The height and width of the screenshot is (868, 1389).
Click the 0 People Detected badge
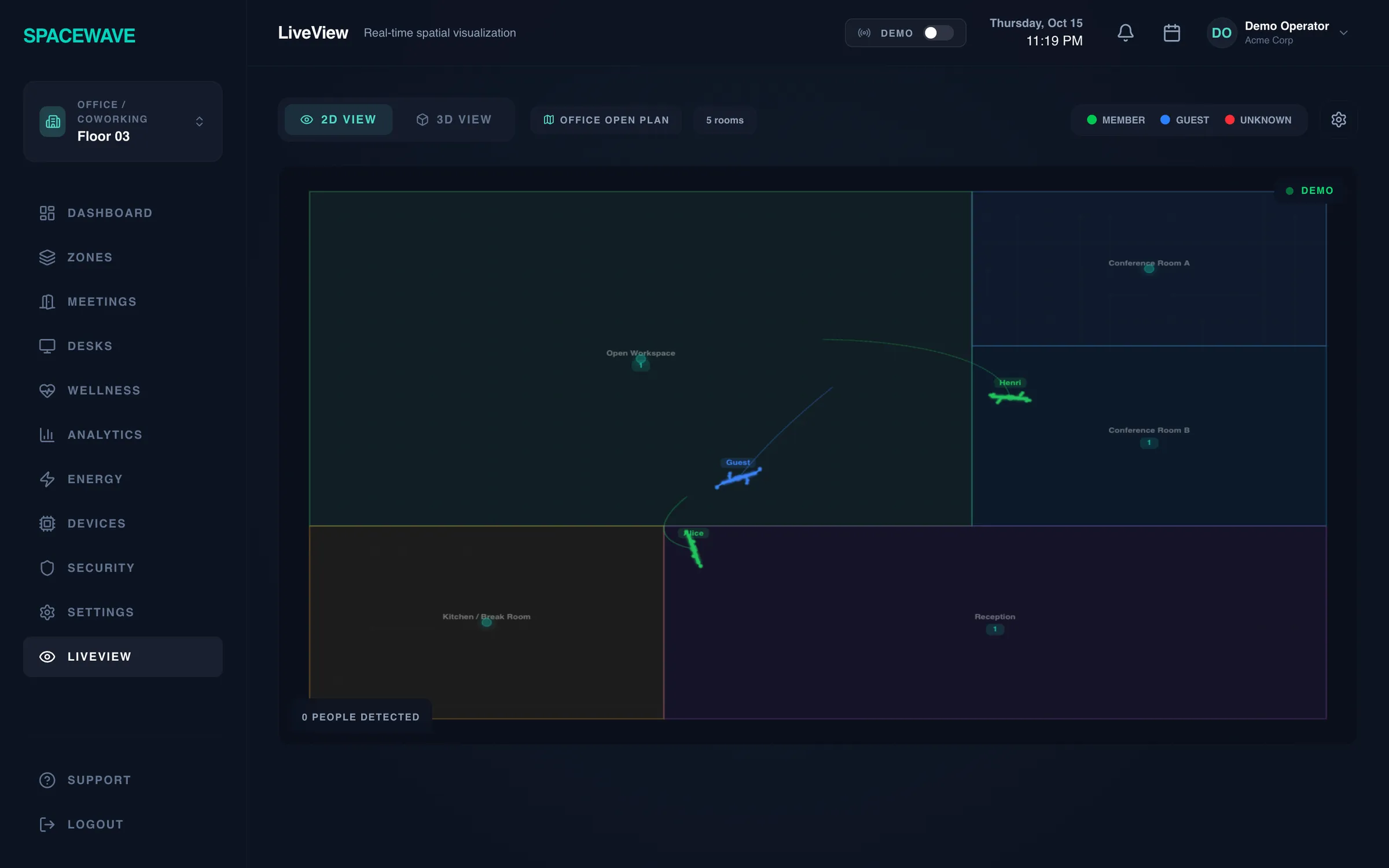click(361, 717)
